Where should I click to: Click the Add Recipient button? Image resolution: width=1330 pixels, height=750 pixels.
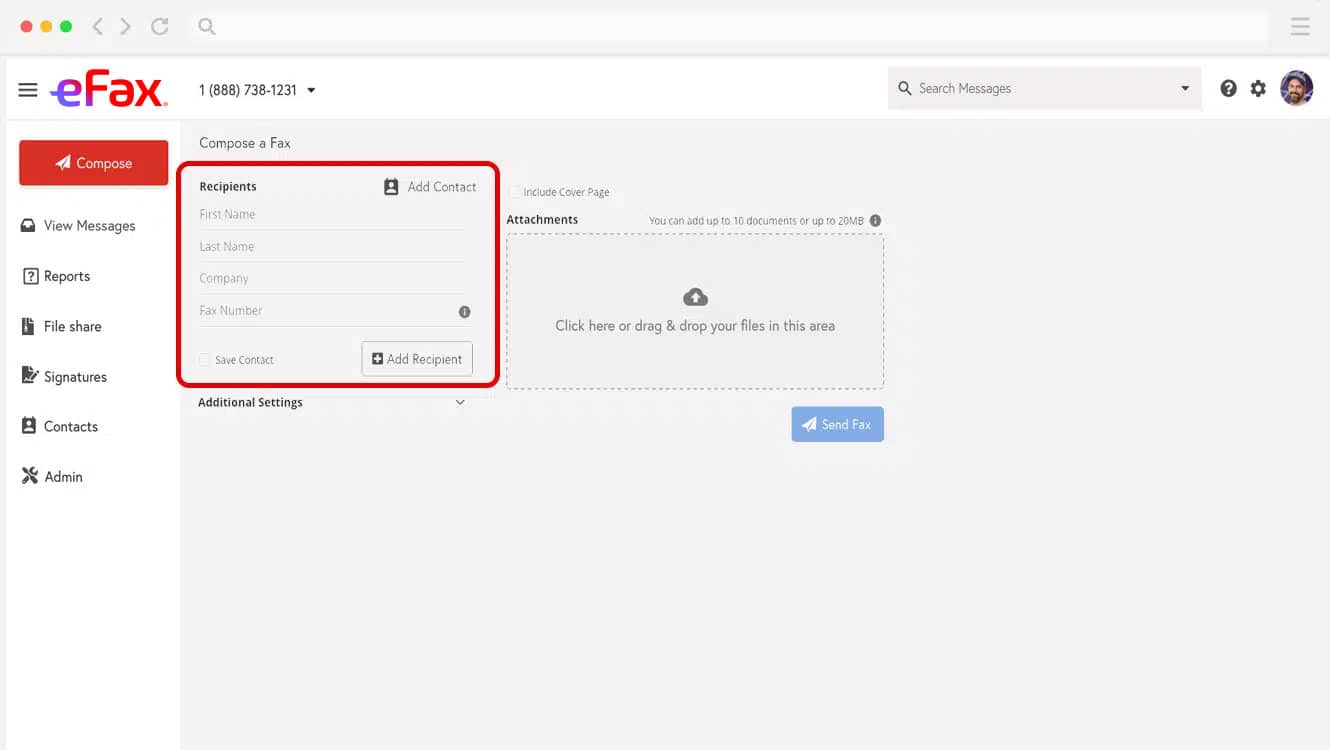416,358
